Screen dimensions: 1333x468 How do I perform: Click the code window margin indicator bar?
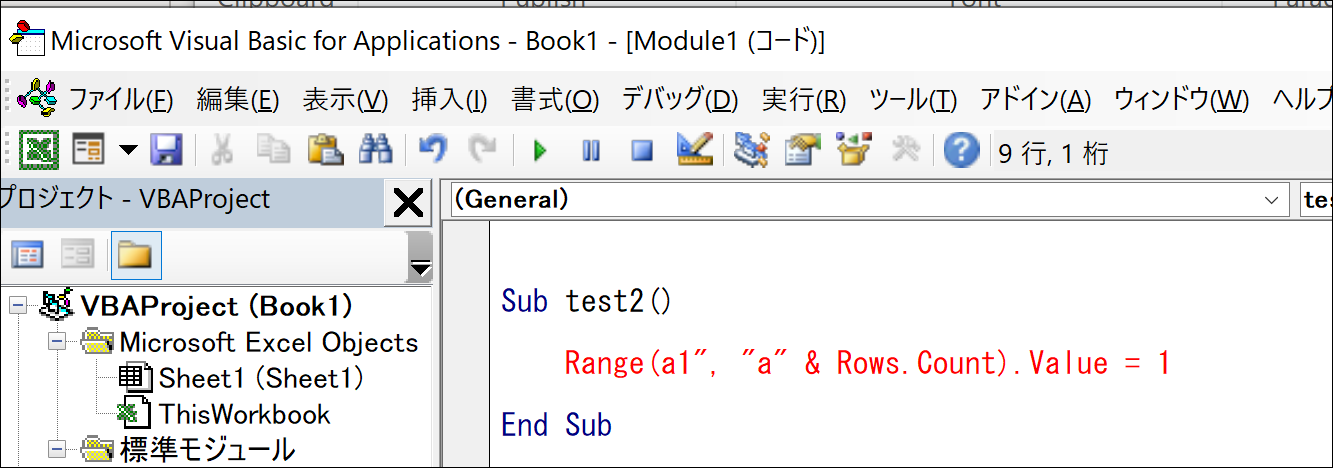(x=465, y=344)
